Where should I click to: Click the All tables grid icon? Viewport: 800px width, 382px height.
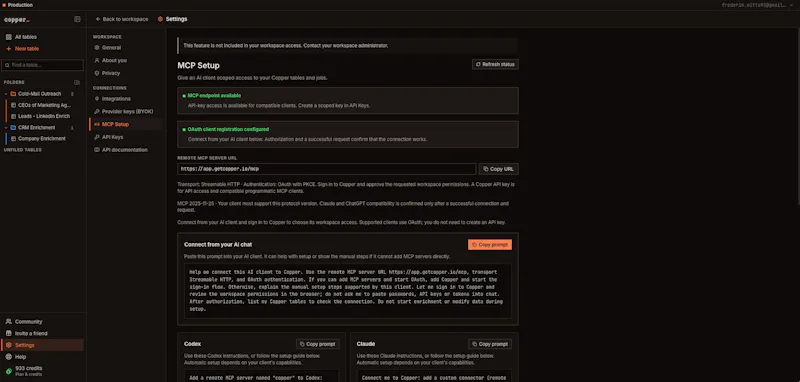(9, 37)
